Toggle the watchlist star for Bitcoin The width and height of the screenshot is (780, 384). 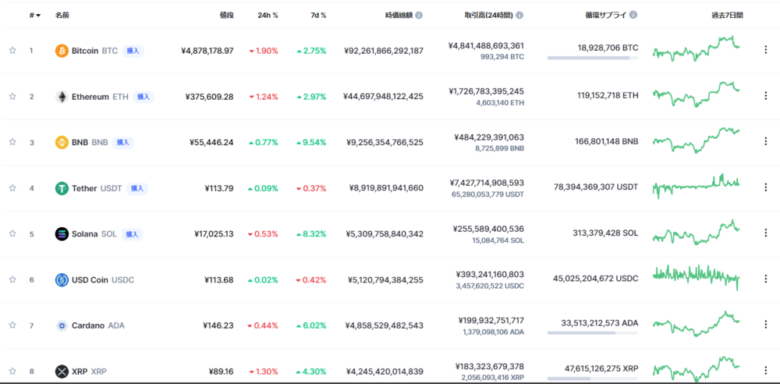pyautogui.click(x=12, y=50)
